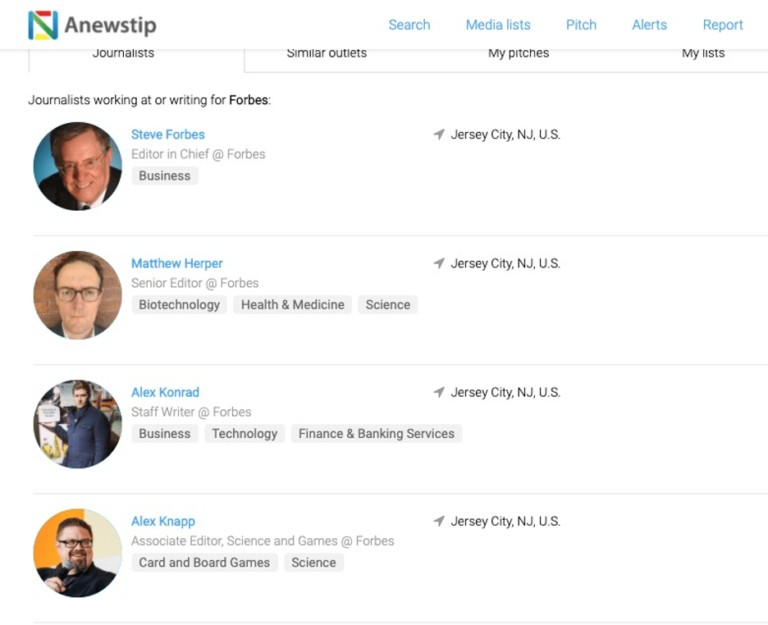Click location arrow icon in Alex Konrad row
This screenshot has height=625, width=768.
(438, 392)
